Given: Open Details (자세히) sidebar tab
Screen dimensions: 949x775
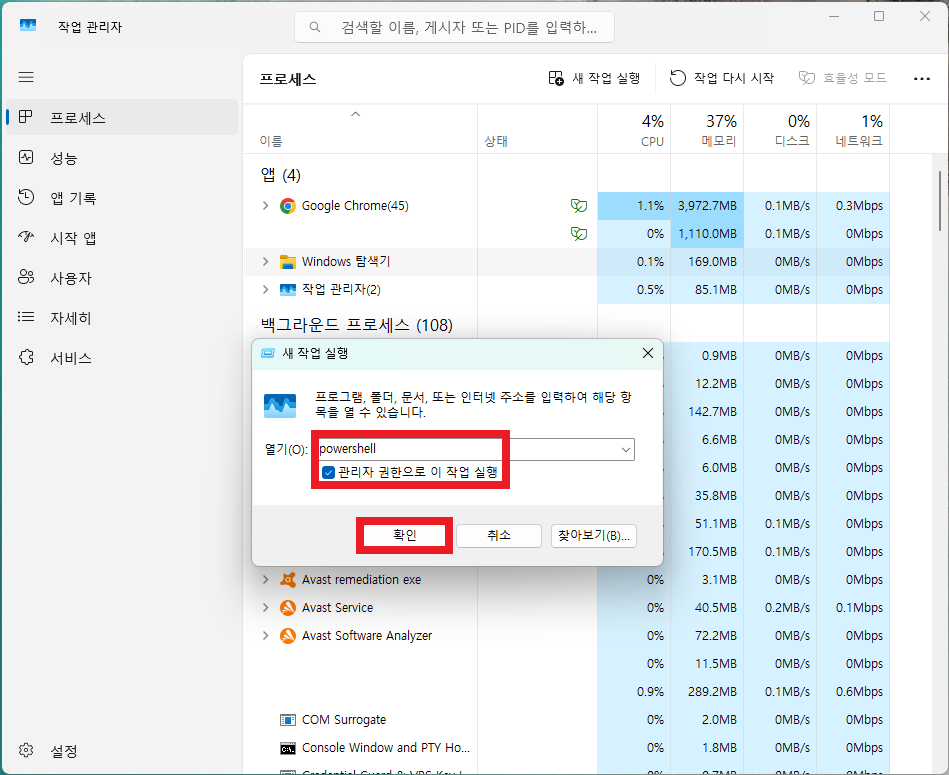Looking at the screenshot, I should pyautogui.click(x=122, y=318).
